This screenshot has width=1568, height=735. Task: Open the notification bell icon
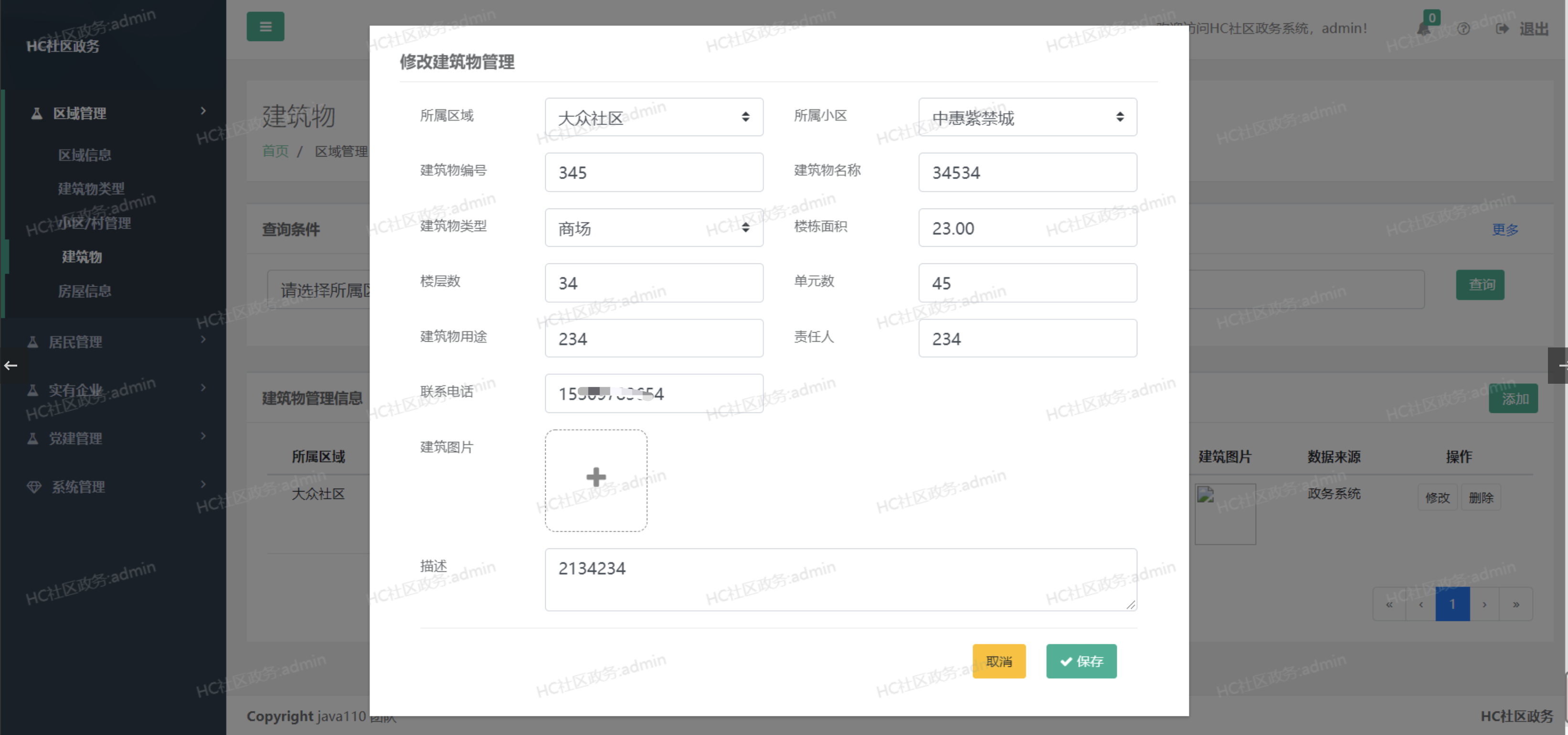point(1424,28)
